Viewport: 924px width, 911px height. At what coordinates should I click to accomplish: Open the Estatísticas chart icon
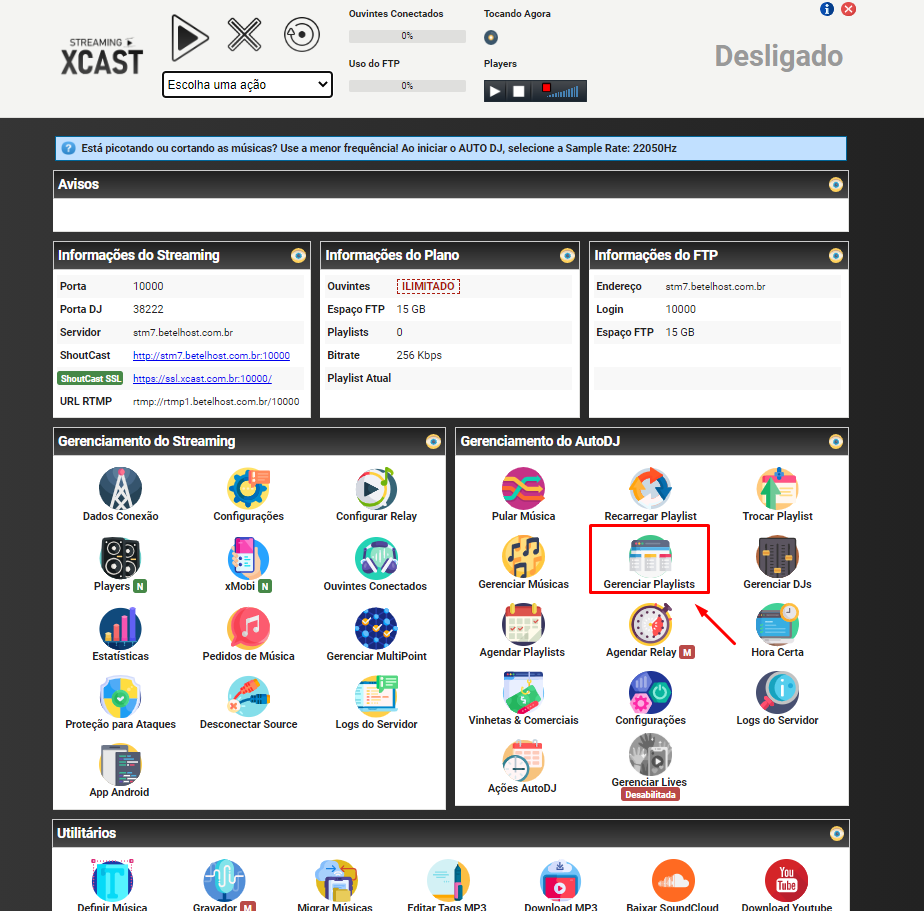point(120,630)
